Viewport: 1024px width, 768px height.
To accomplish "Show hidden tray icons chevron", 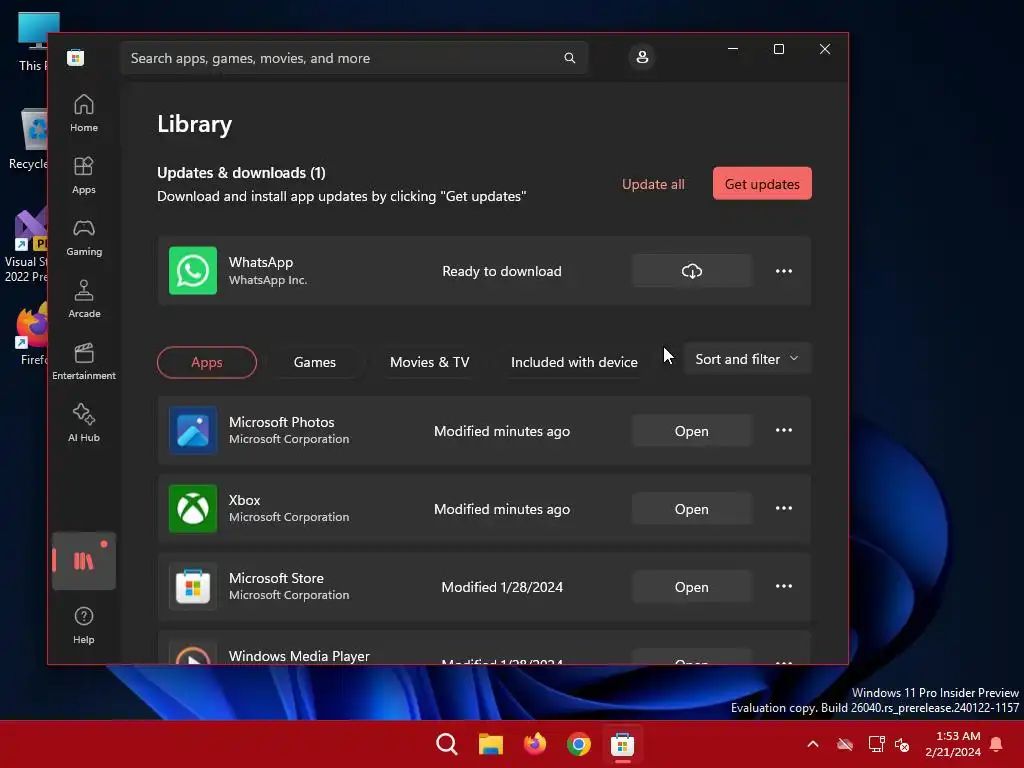I will point(813,744).
